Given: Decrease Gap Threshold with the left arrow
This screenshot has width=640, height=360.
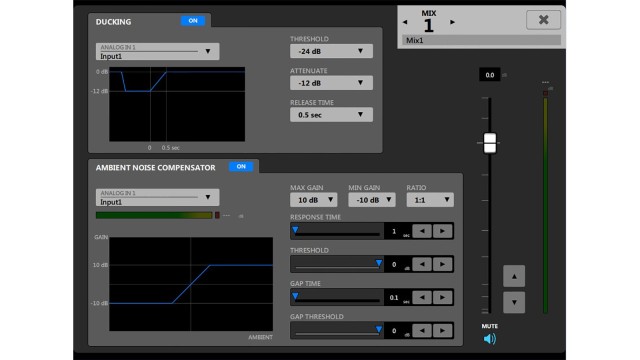Looking at the screenshot, I should point(422,331).
